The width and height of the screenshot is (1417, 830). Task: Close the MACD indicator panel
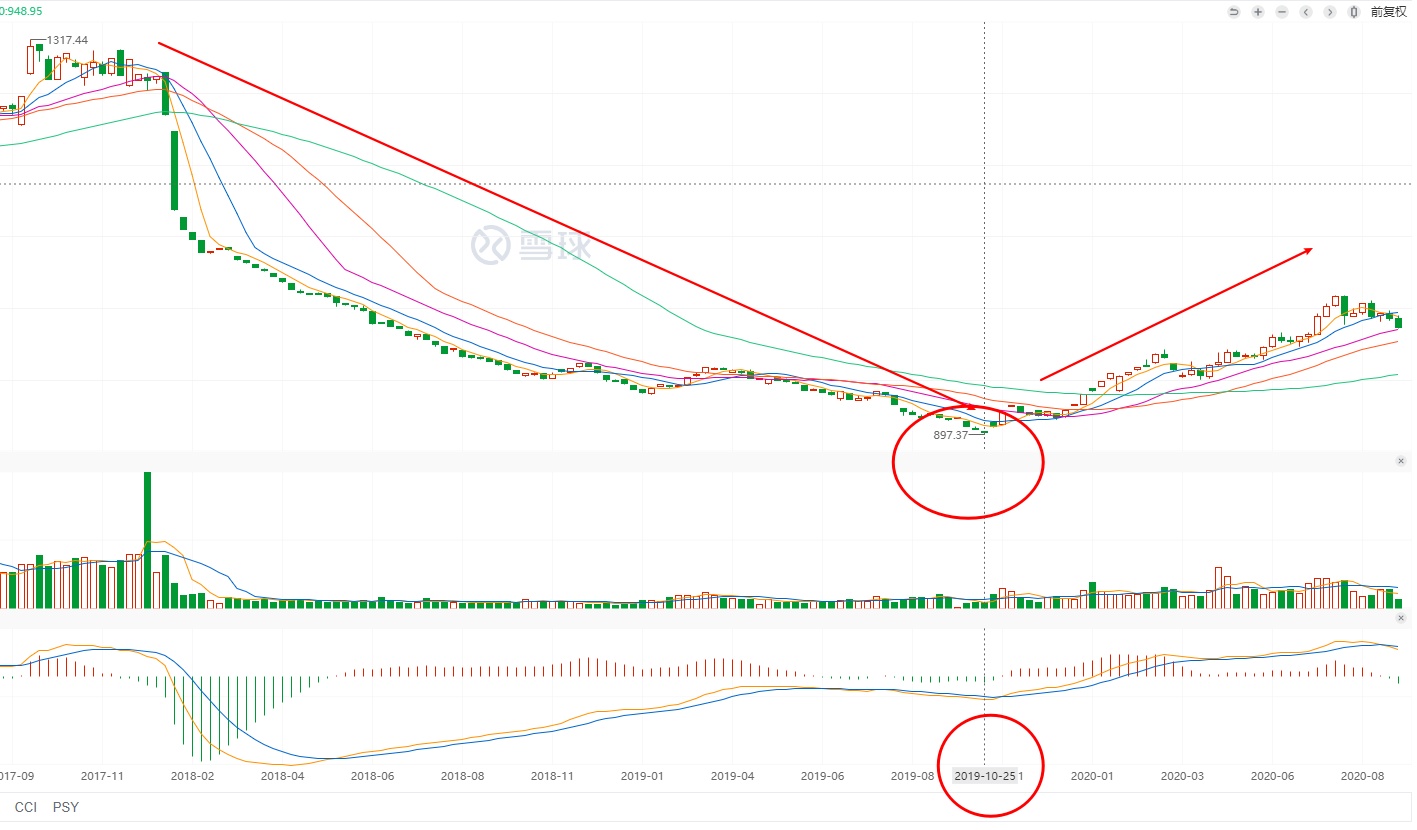[1401, 620]
